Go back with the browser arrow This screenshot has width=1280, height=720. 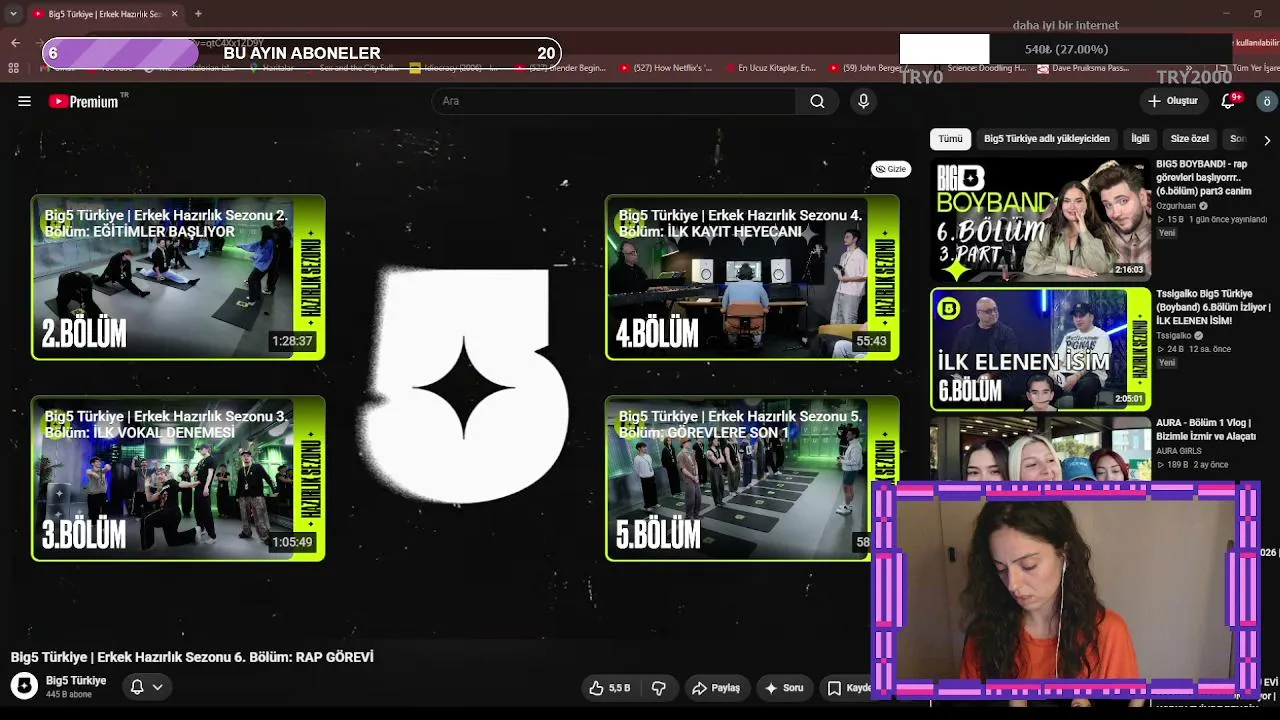coord(15,43)
